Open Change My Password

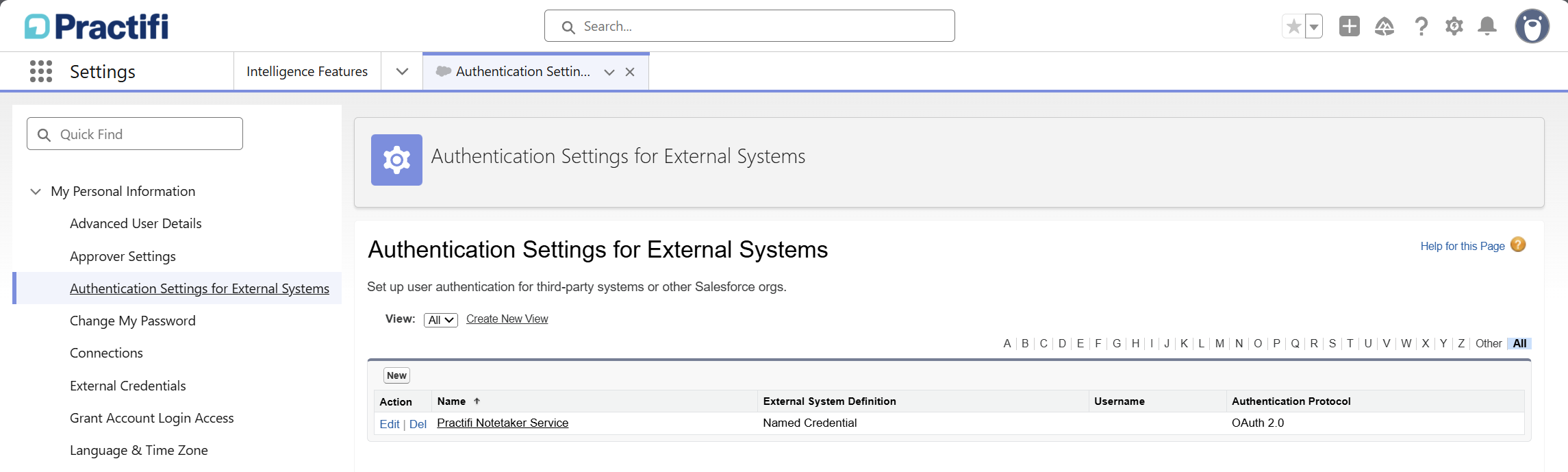(x=133, y=321)
